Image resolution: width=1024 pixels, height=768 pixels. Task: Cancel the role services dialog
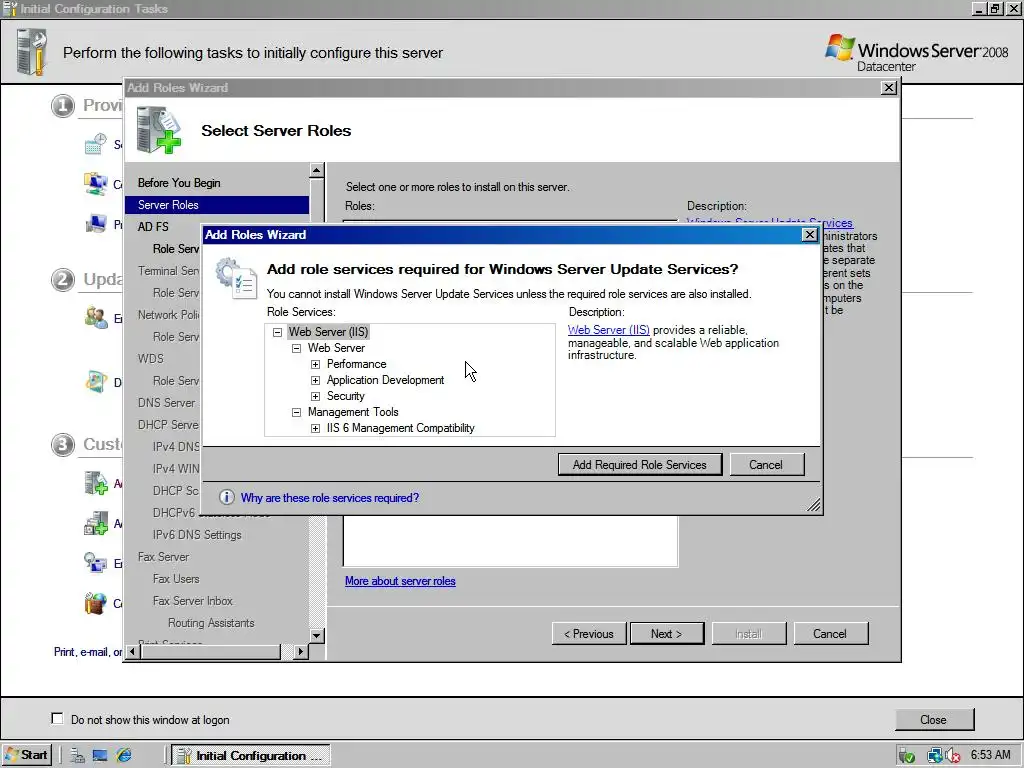(767, 465)
